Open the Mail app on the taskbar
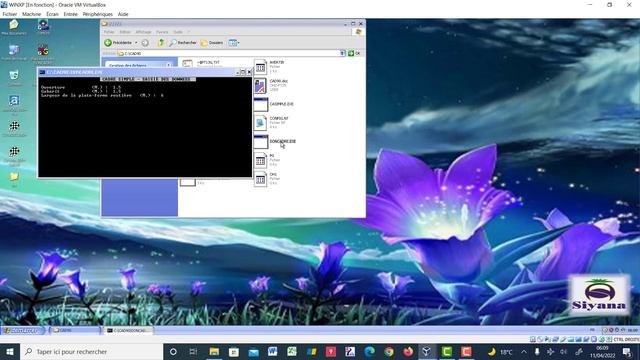640x360 pixels. 253,351
